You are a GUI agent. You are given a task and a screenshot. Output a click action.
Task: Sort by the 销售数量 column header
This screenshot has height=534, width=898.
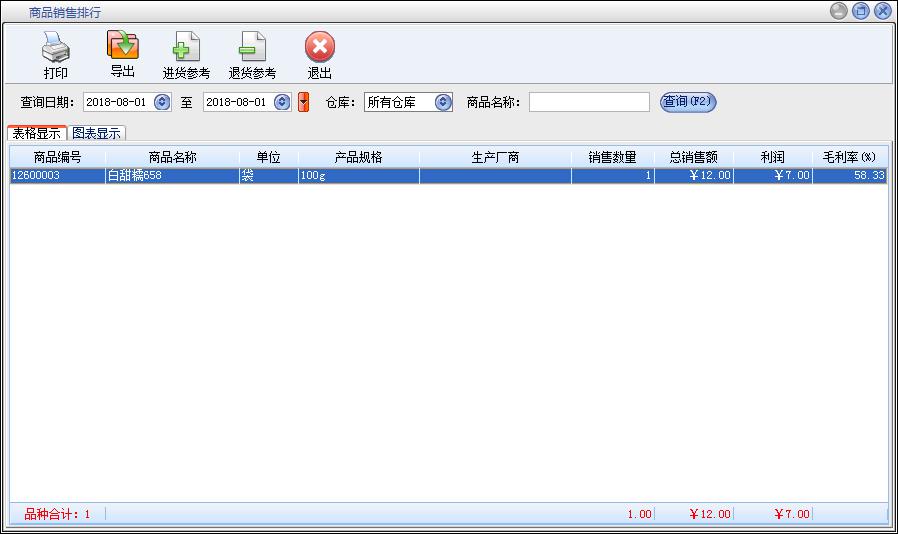coord(612,157)
